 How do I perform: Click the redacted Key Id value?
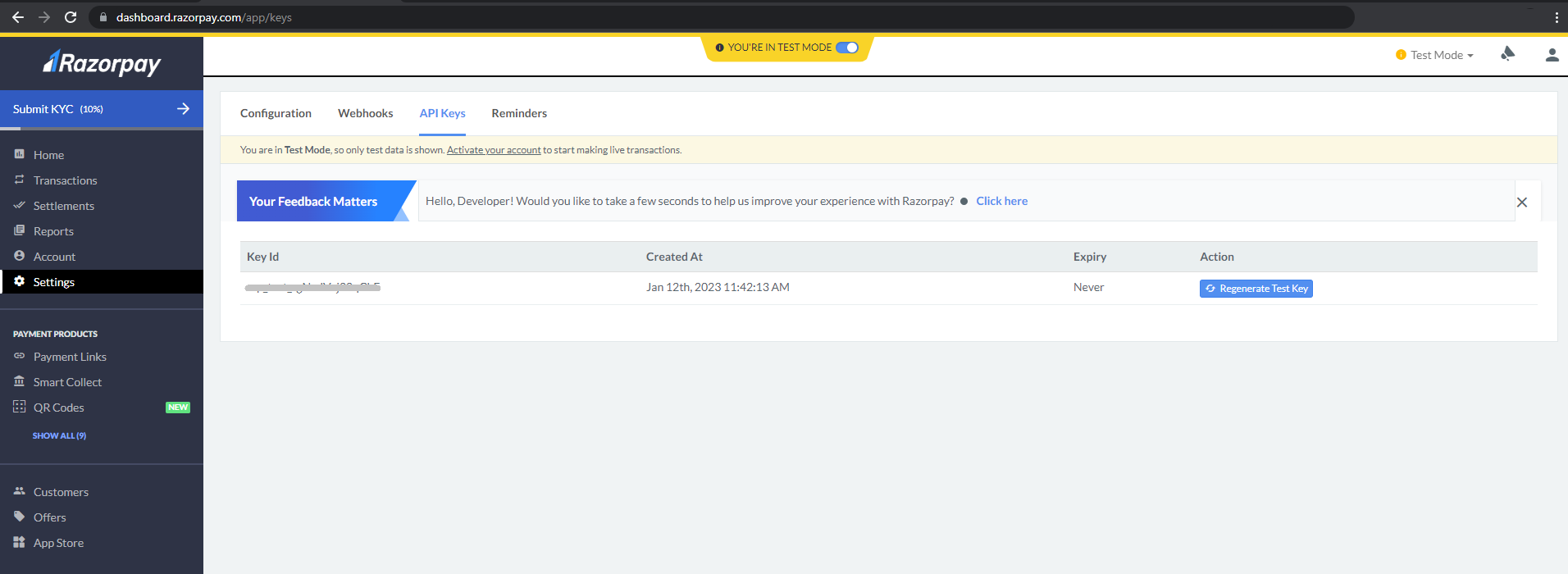click(312, 287)
